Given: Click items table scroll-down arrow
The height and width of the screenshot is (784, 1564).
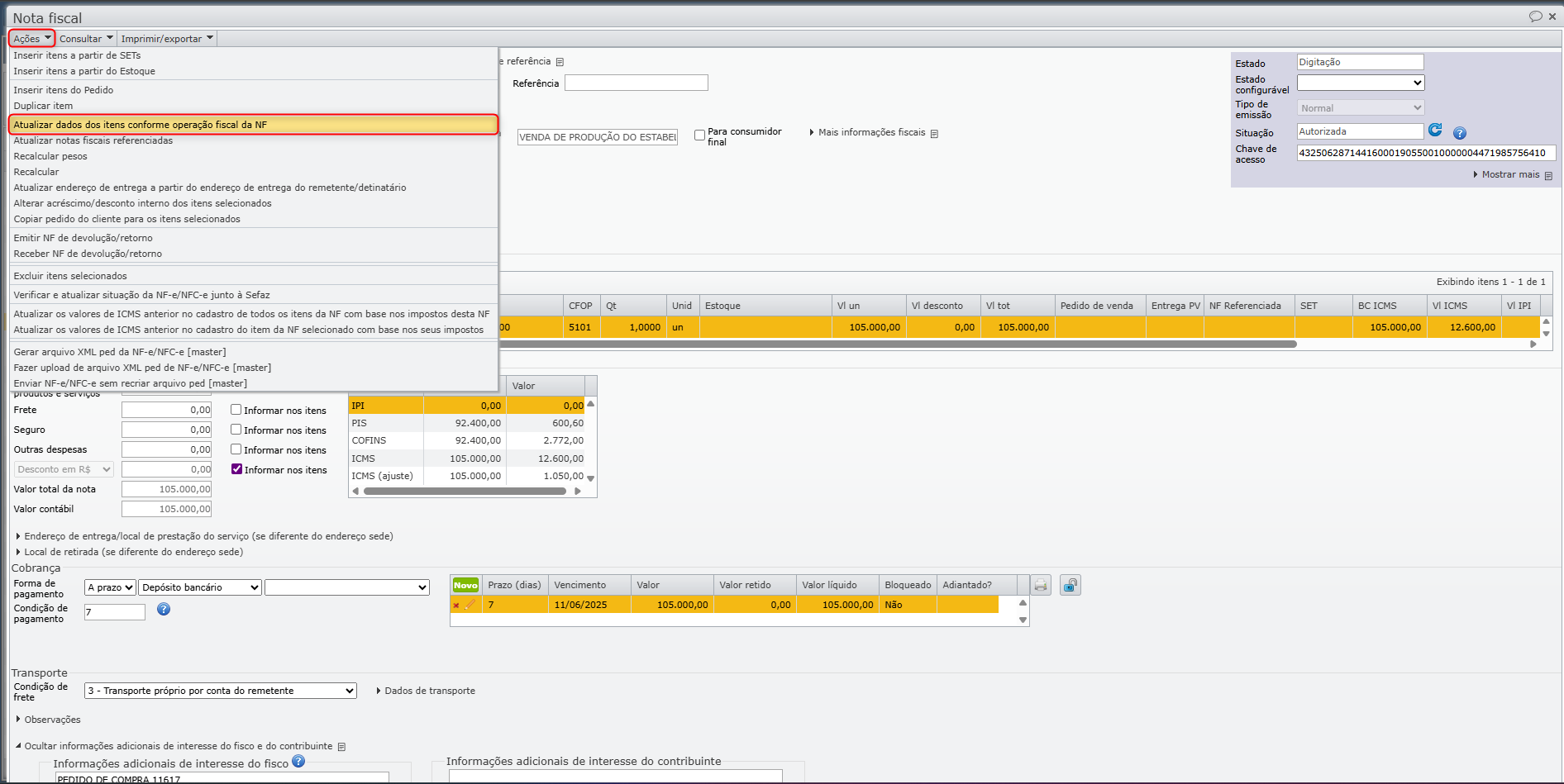Looking at the screenshot, I should click(x=1546, y=334).
